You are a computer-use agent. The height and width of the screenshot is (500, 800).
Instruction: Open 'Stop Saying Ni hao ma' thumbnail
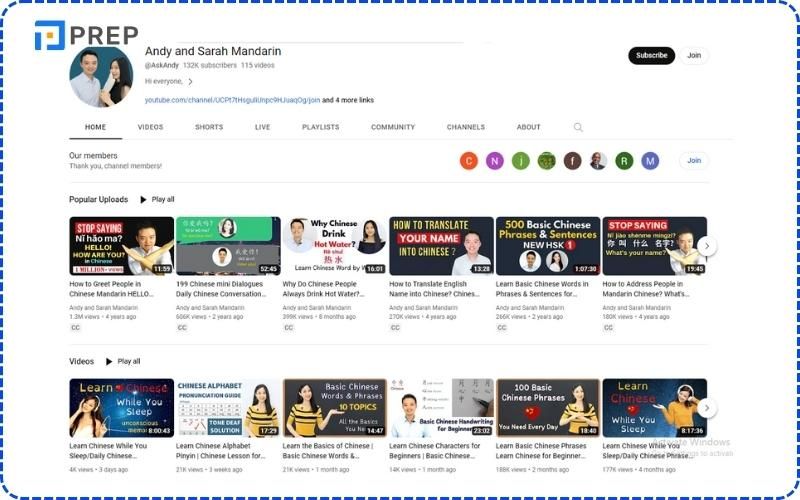(x=121, y=246)
